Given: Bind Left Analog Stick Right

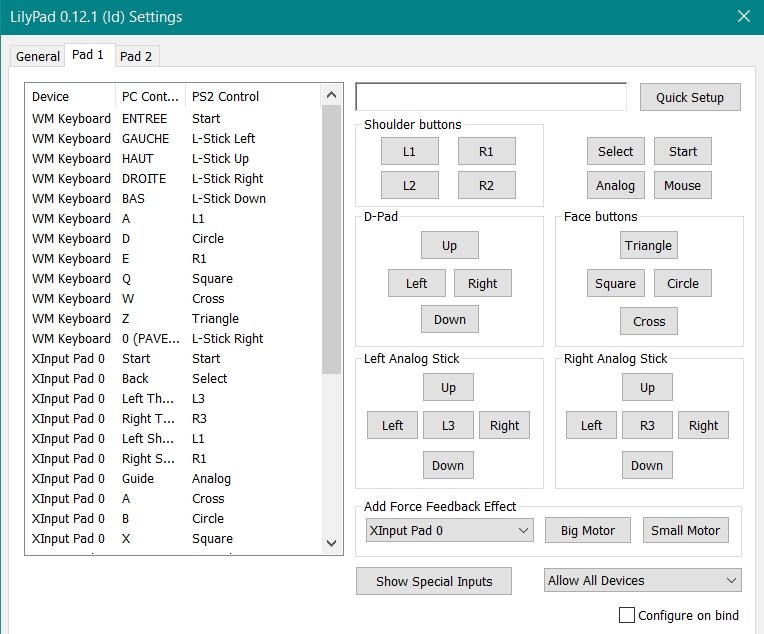Looking at the screenshot, I should coord(504,425).
